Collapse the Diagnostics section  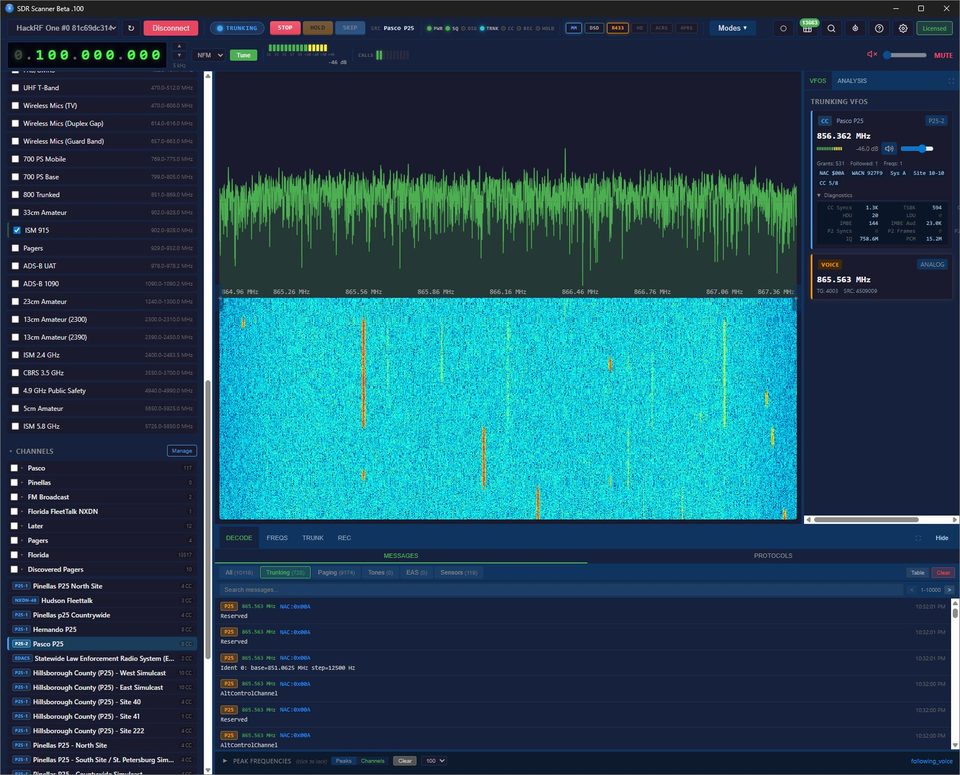834,195
